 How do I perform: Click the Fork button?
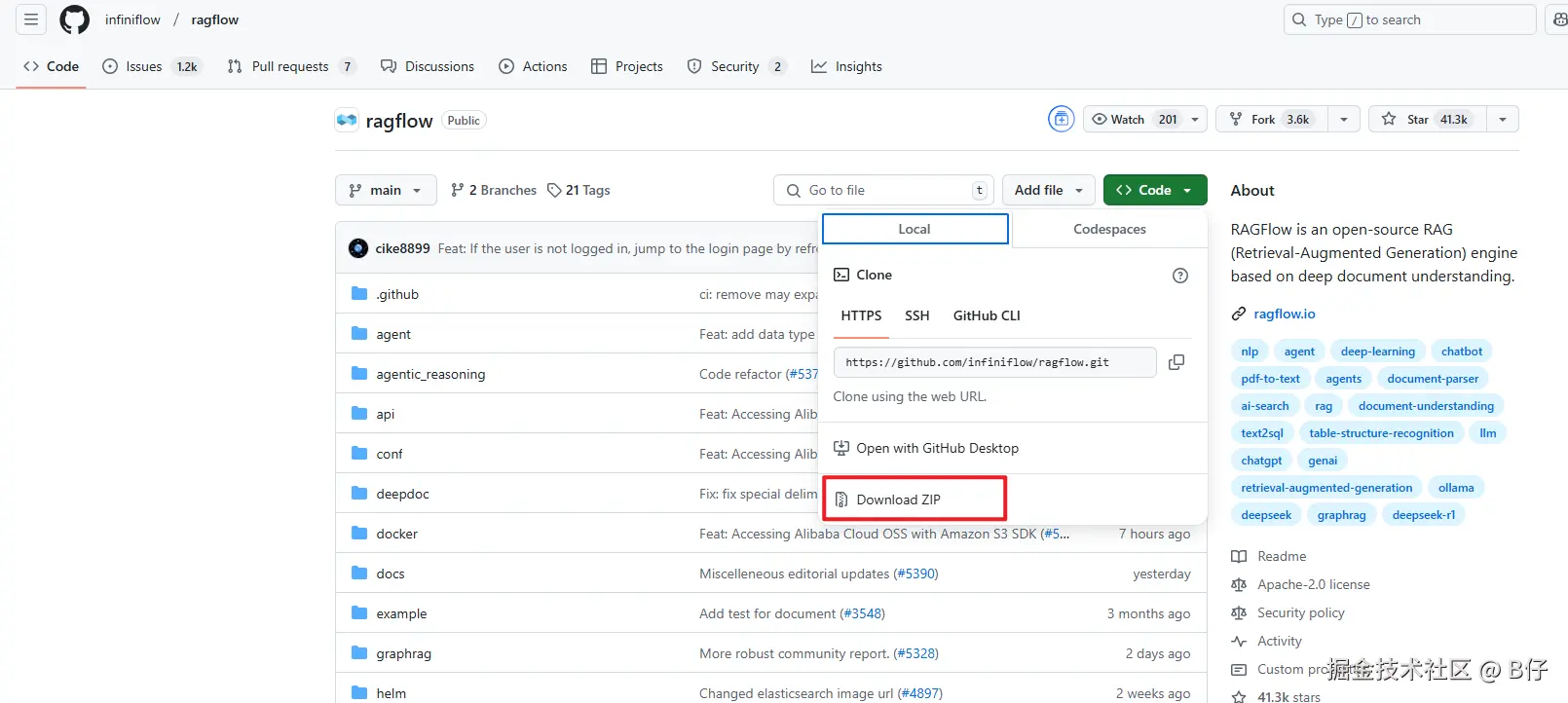click(x=1272, y=119)
